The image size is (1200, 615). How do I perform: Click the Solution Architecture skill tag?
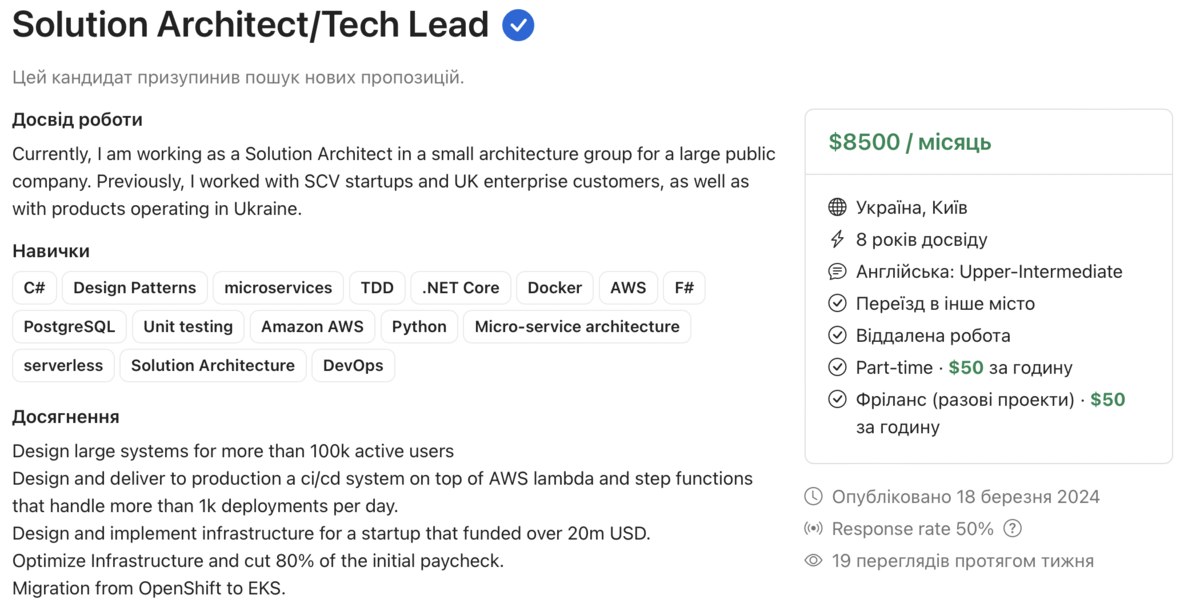click(x=213, y=366)
